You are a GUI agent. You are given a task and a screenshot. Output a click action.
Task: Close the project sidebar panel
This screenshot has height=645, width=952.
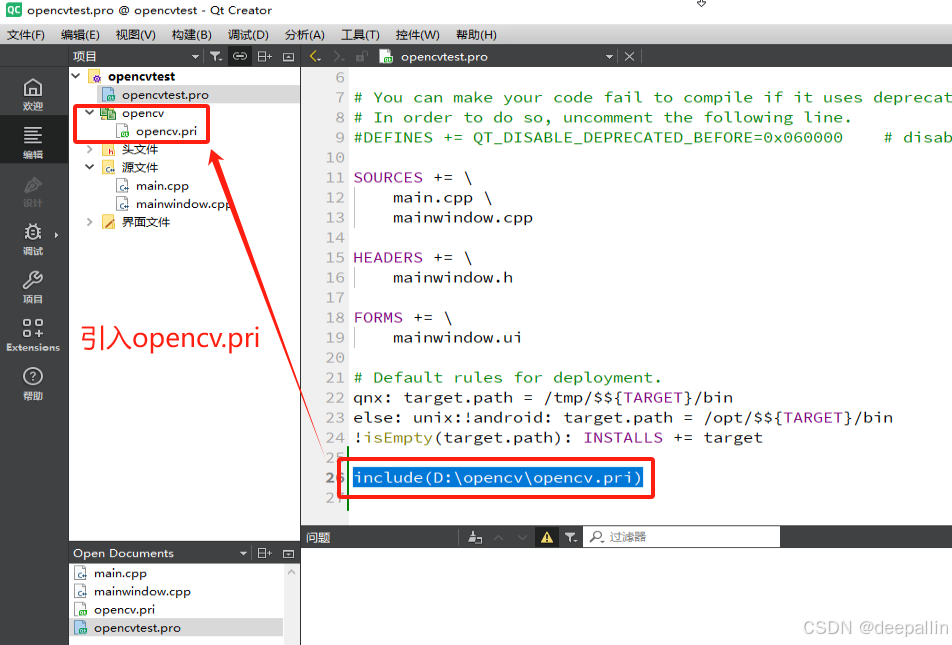click(x=288, y=56)
